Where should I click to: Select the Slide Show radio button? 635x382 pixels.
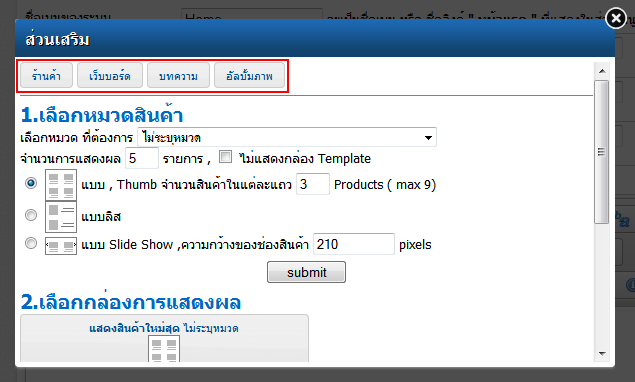coord(31,243)
